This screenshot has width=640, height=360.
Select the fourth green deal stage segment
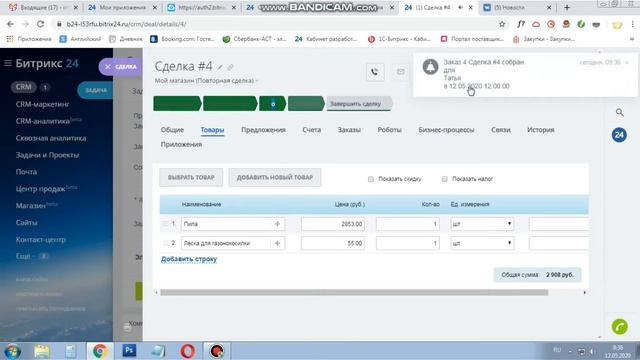306,104
